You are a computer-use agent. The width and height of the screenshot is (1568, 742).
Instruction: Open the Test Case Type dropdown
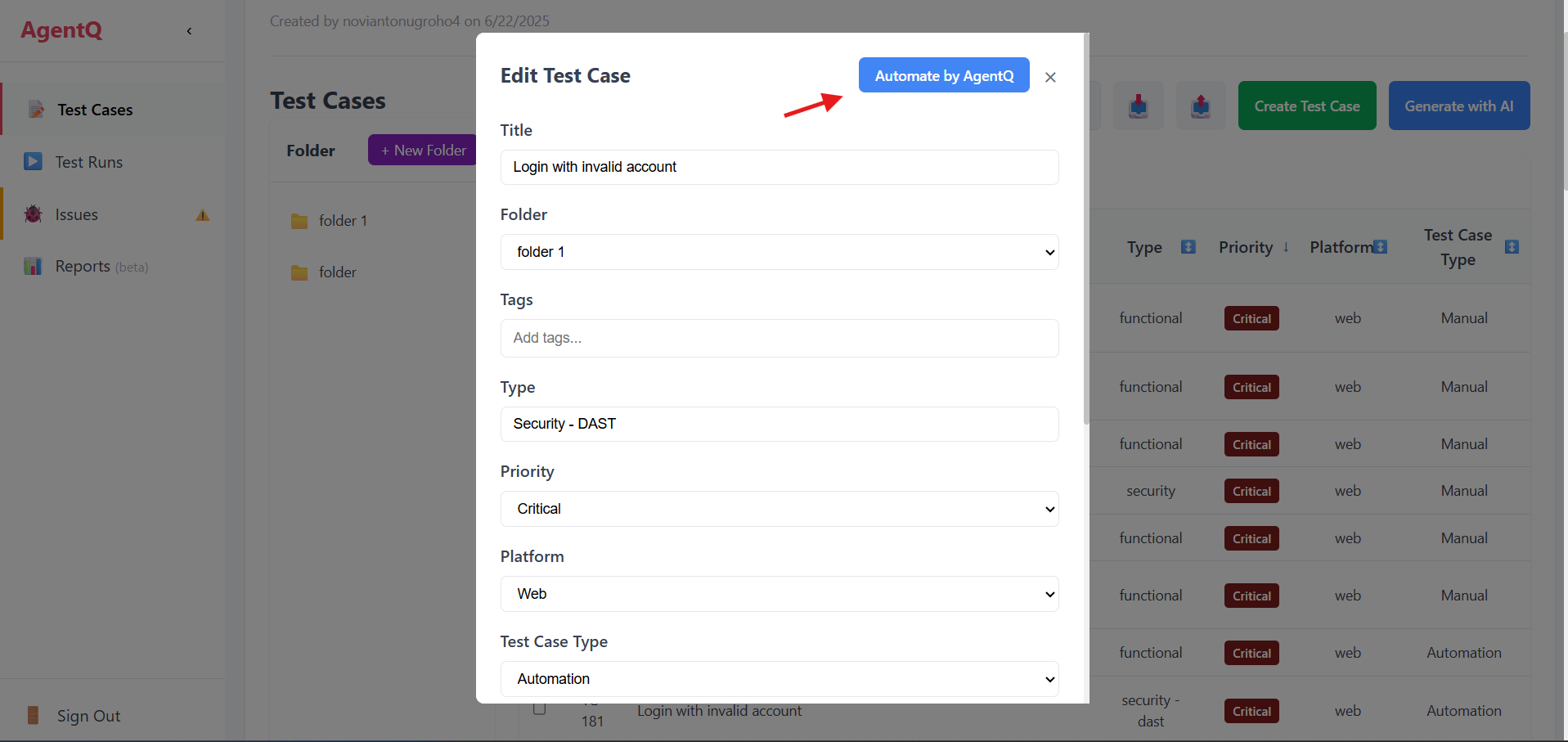point(779,679)
